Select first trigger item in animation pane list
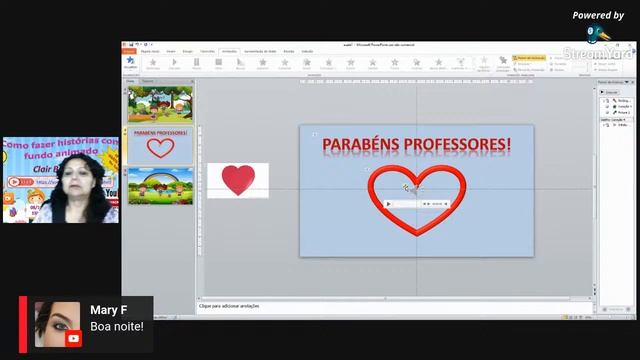The image size is (640, 360). (616, 100)
